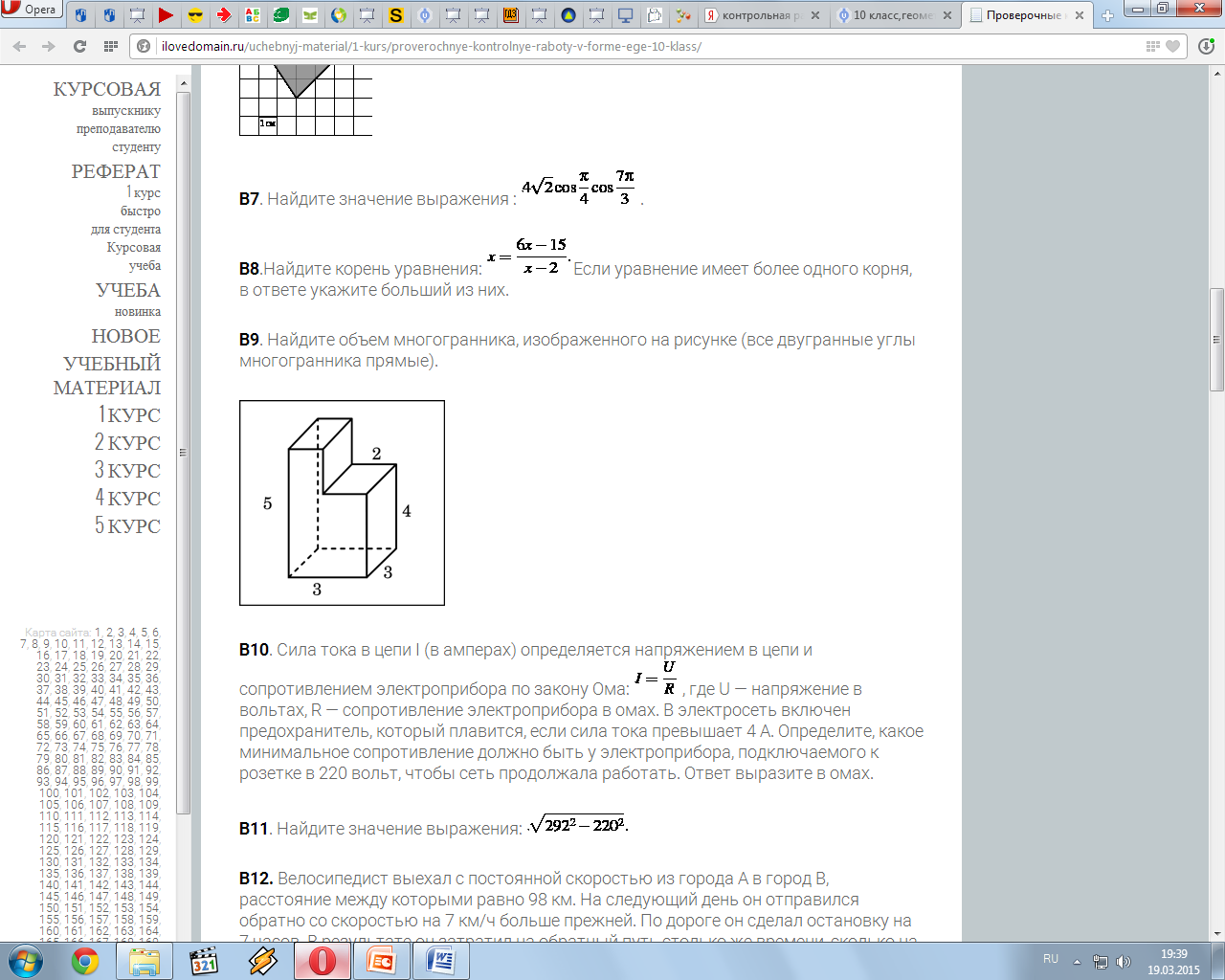Open pinned tab with orange 03 icon
This screenshot has width=1225, height=980.
tap(510, 15)
